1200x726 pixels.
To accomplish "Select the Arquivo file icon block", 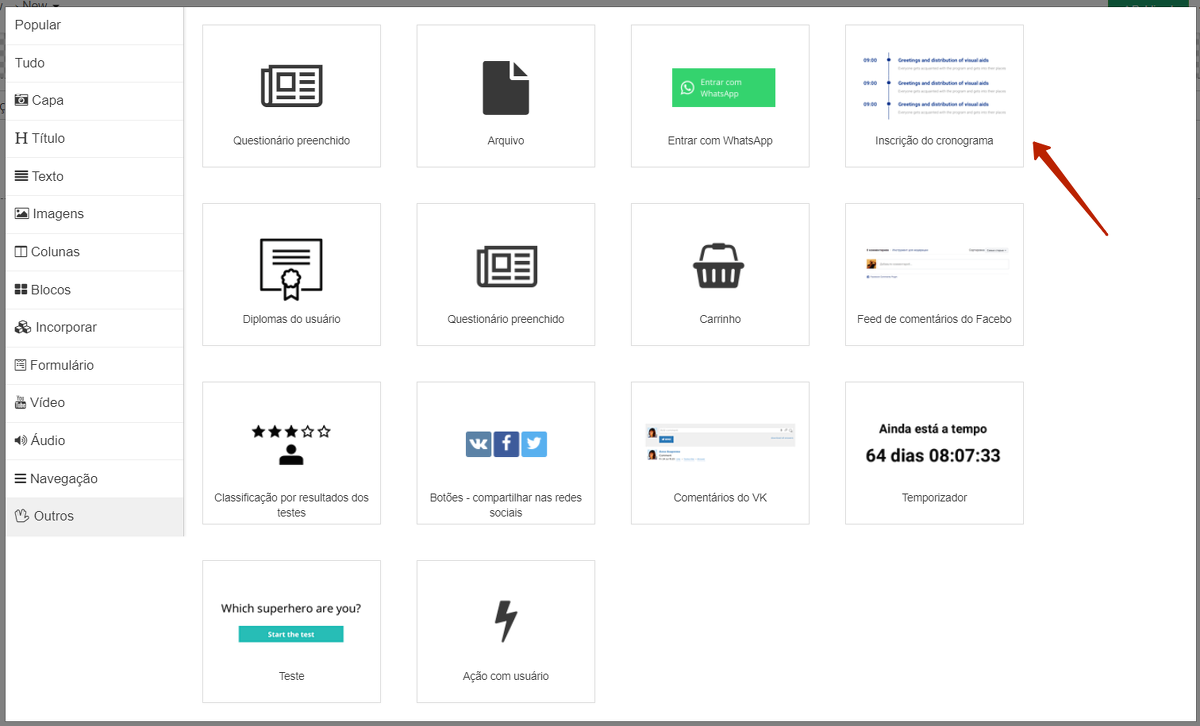I will (505, 96).
